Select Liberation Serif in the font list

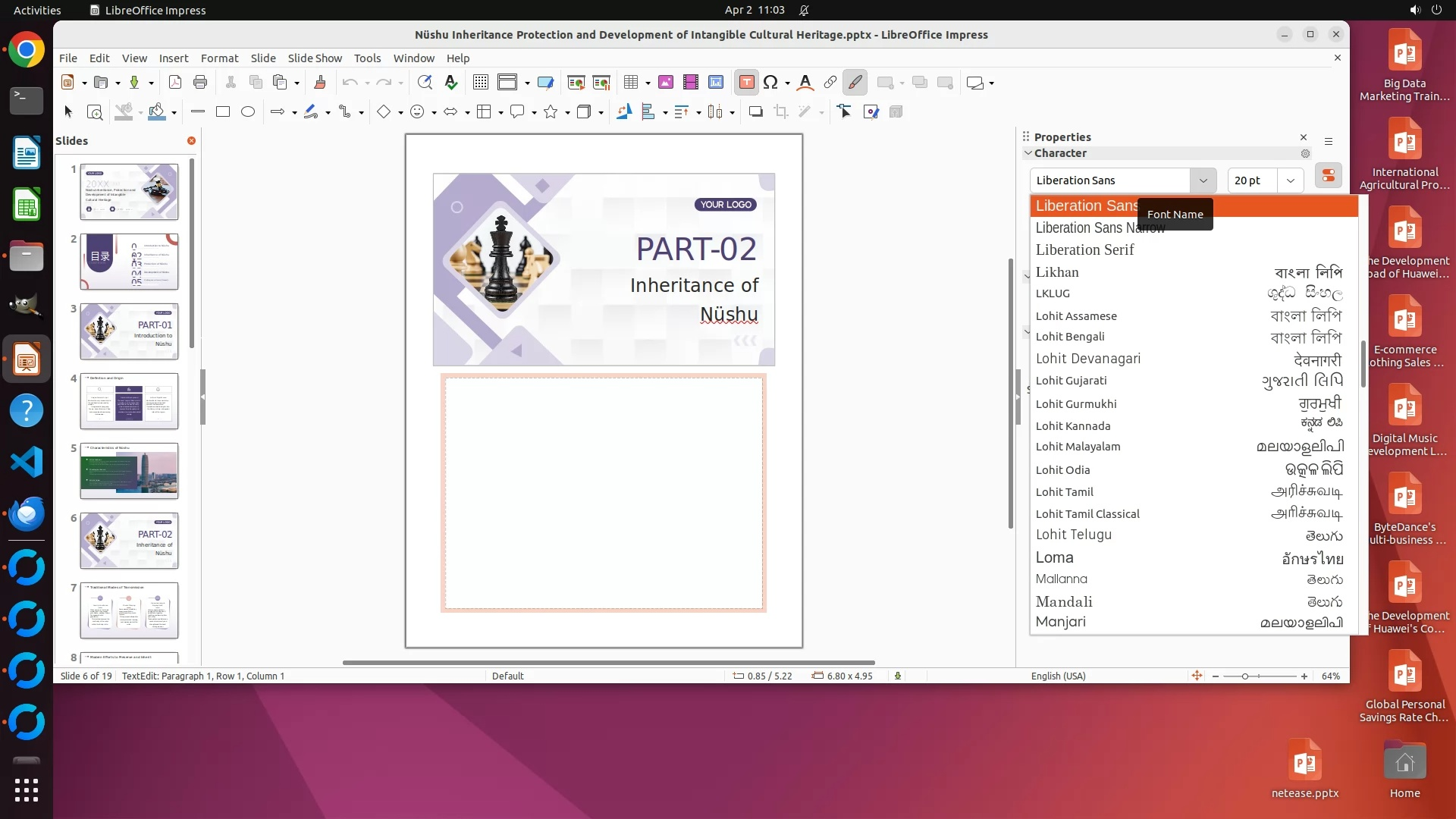[1084, 250]
